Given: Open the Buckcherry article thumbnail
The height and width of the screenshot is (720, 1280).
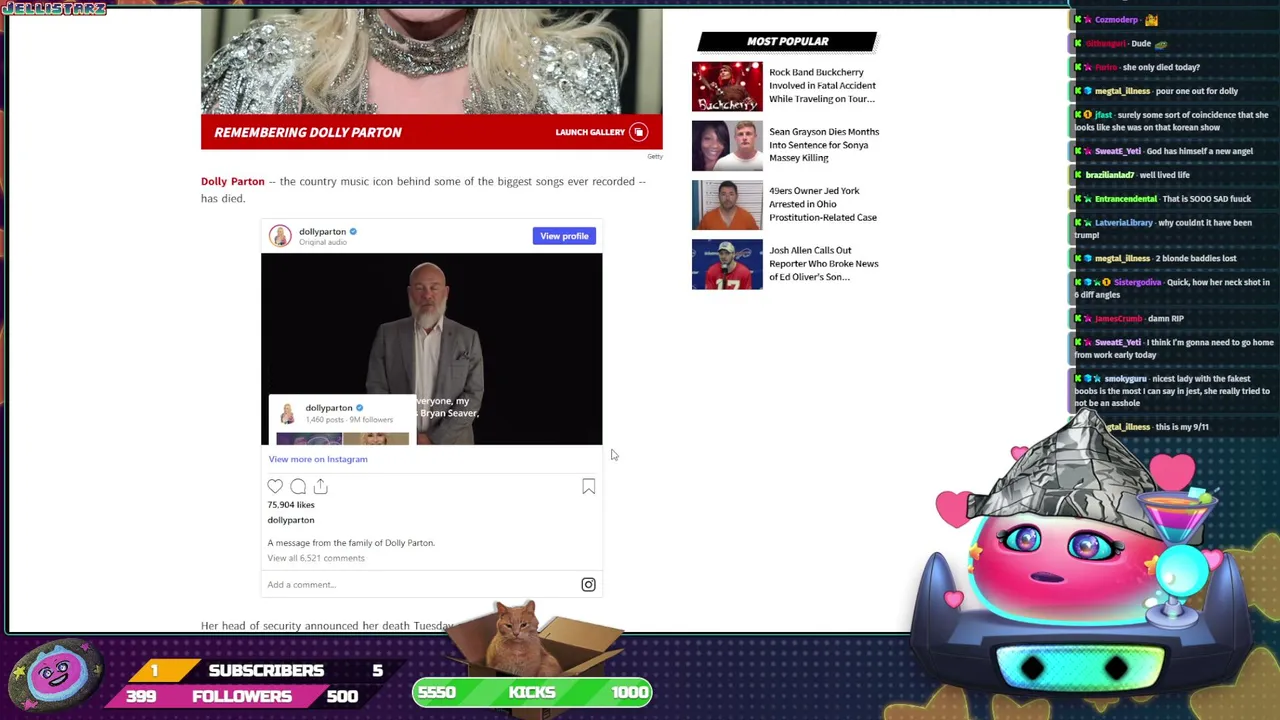Looking at the screenshot, I should click(727, 86).
